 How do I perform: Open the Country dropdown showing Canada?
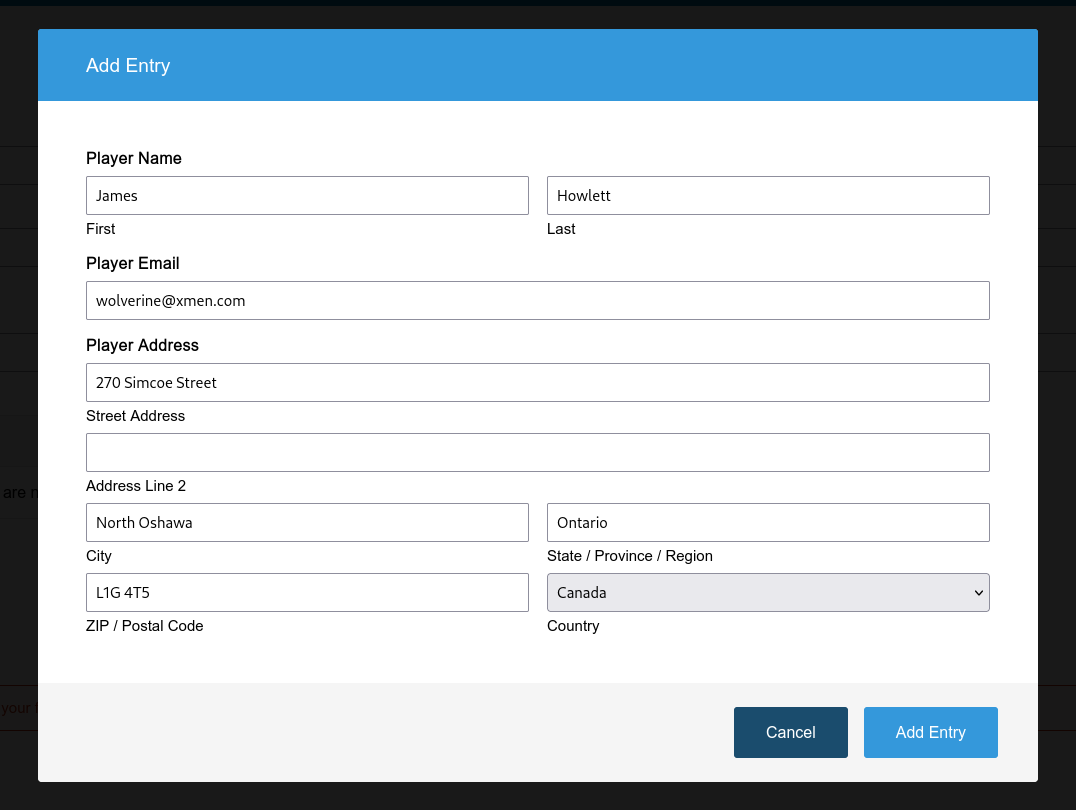coord(768,592)
